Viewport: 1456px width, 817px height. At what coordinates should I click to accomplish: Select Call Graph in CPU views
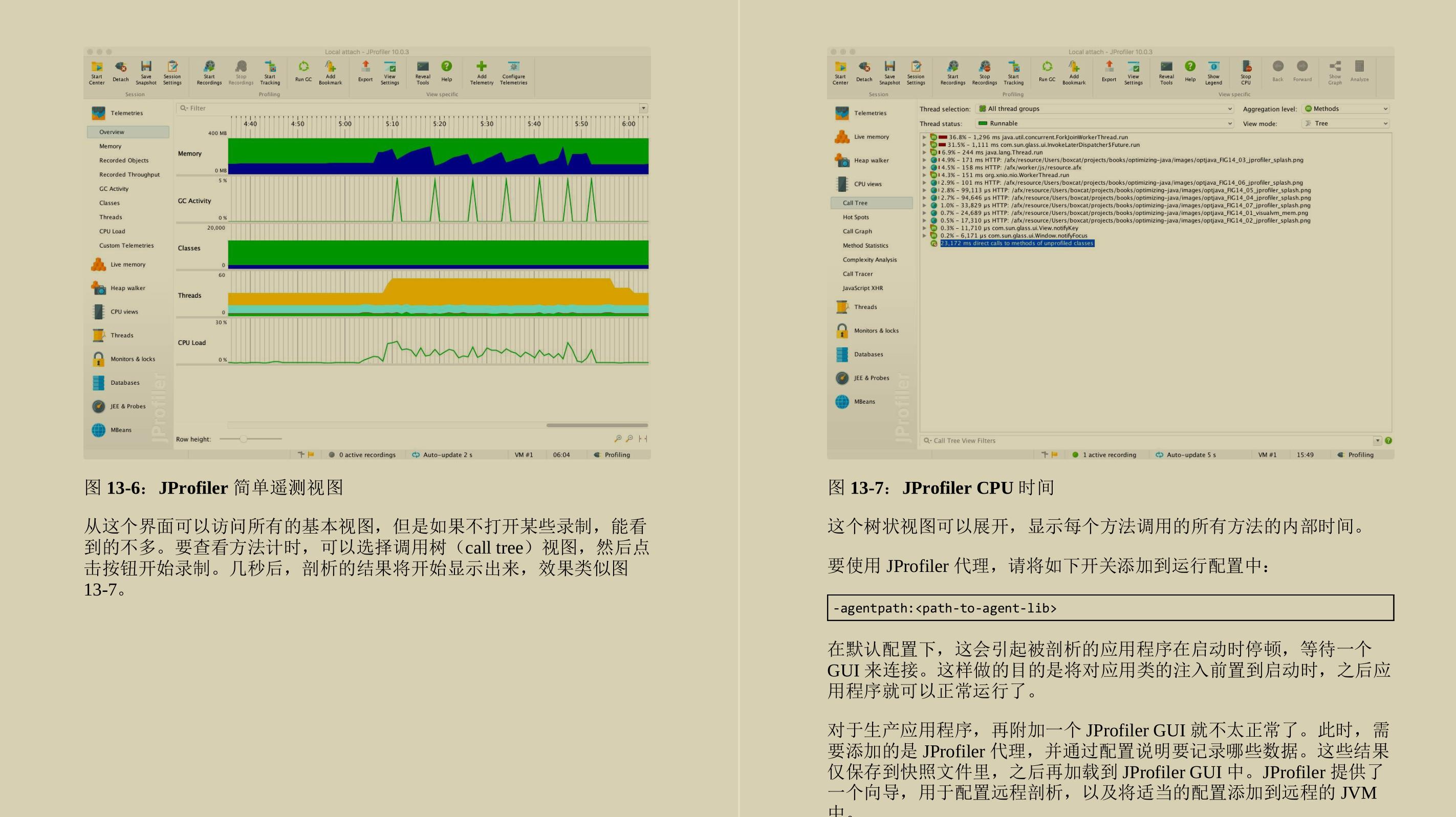pos(857,232)
